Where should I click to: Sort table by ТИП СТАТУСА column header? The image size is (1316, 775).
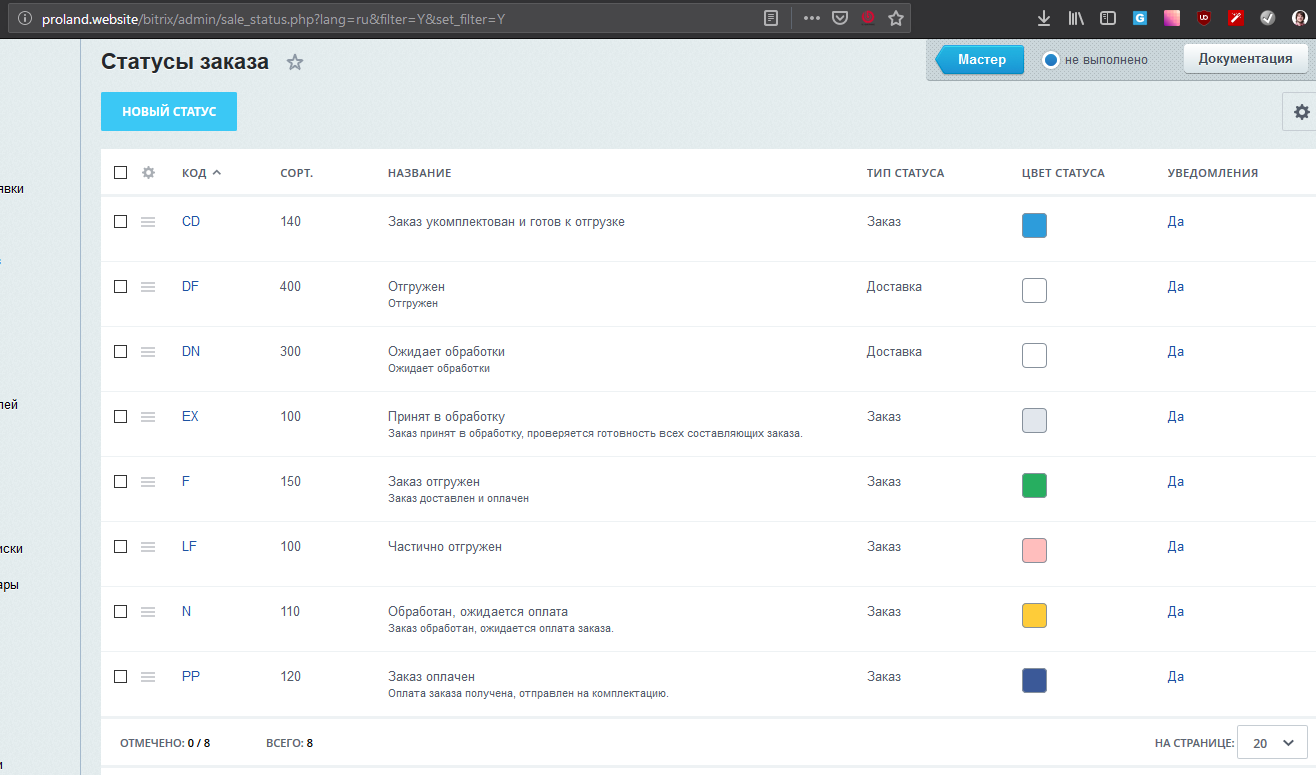click(x=905, y=173)
